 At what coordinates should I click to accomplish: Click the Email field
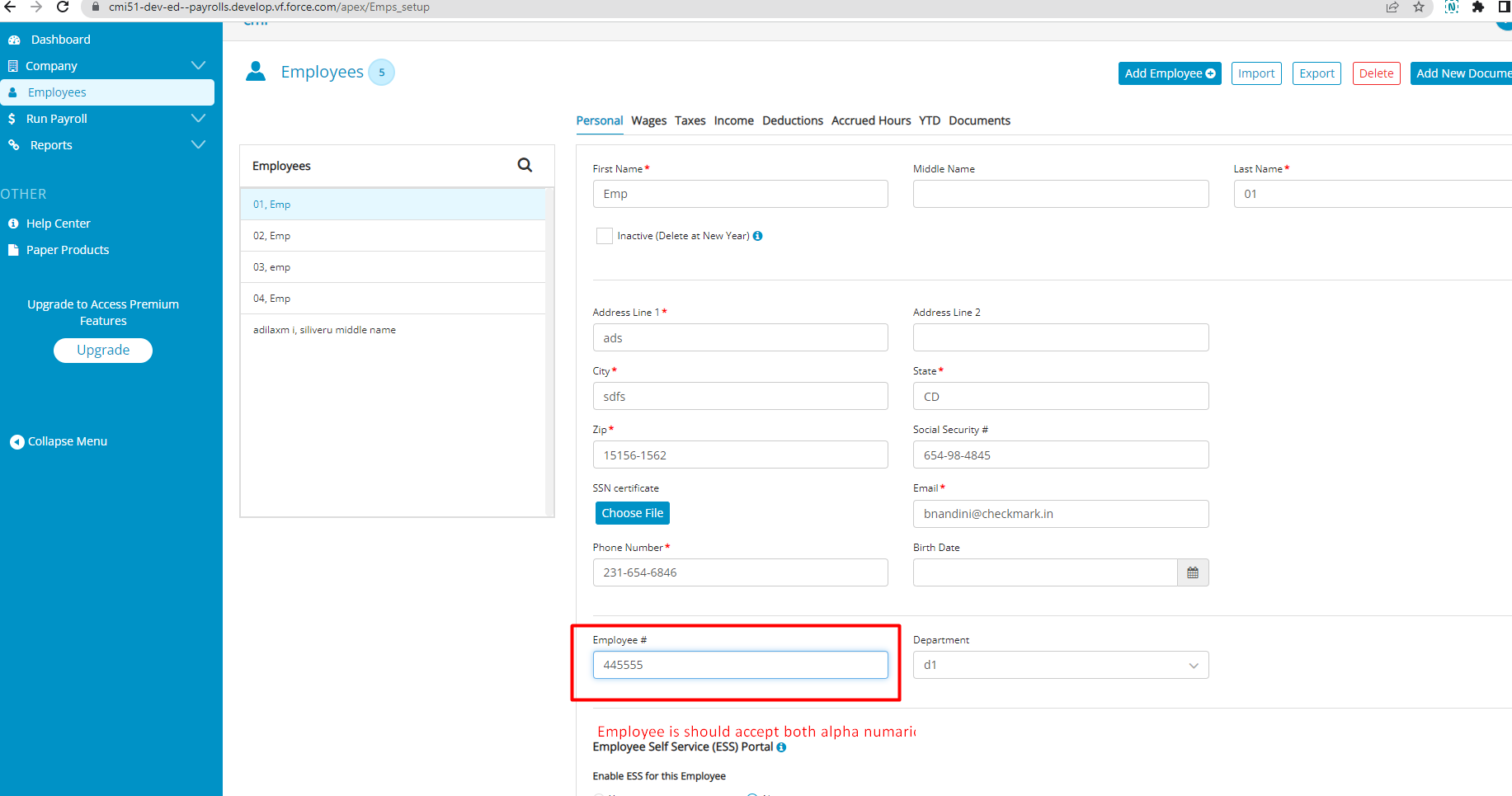pos(1061,514)
